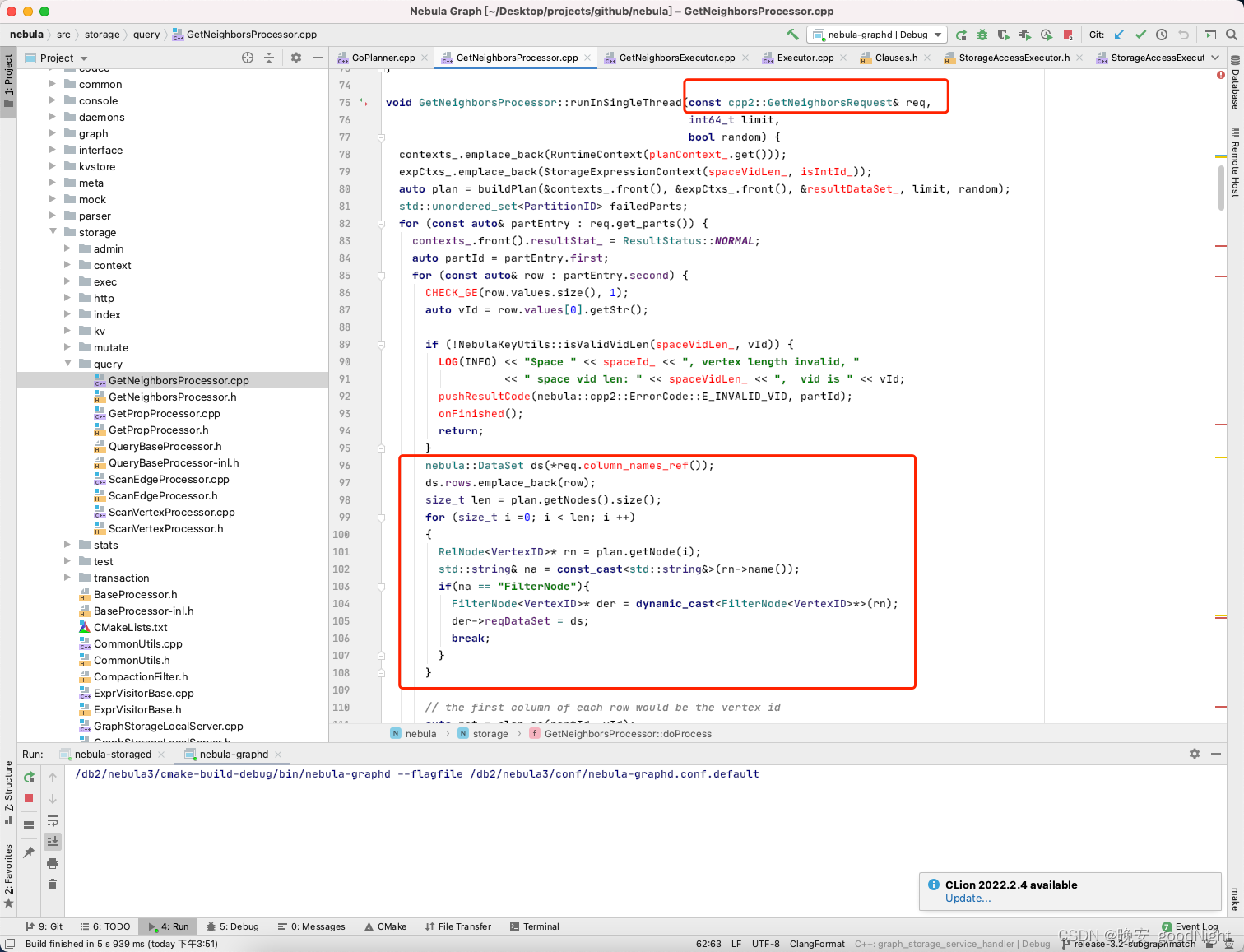The width and height of the screenshot is (1244, 952).
Task: Open Search Everywhere with the magnifier icon
Action: tap(1230, 35)
